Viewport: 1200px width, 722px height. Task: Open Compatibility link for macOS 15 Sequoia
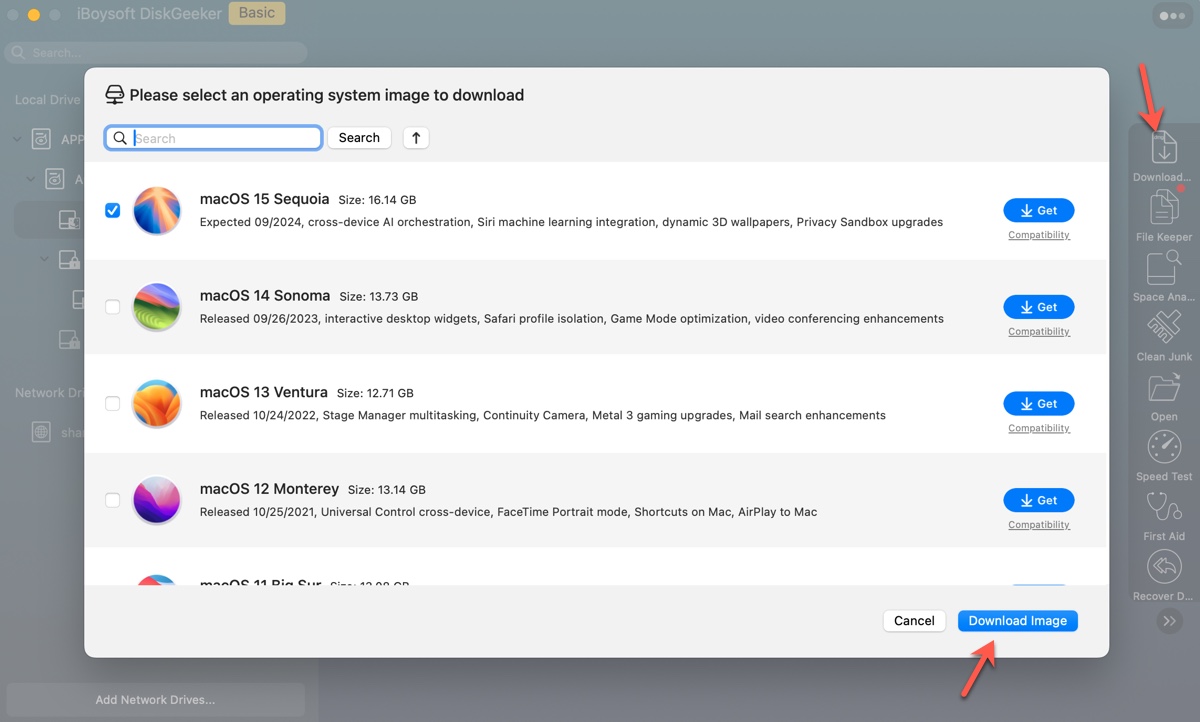[1038, 235]
